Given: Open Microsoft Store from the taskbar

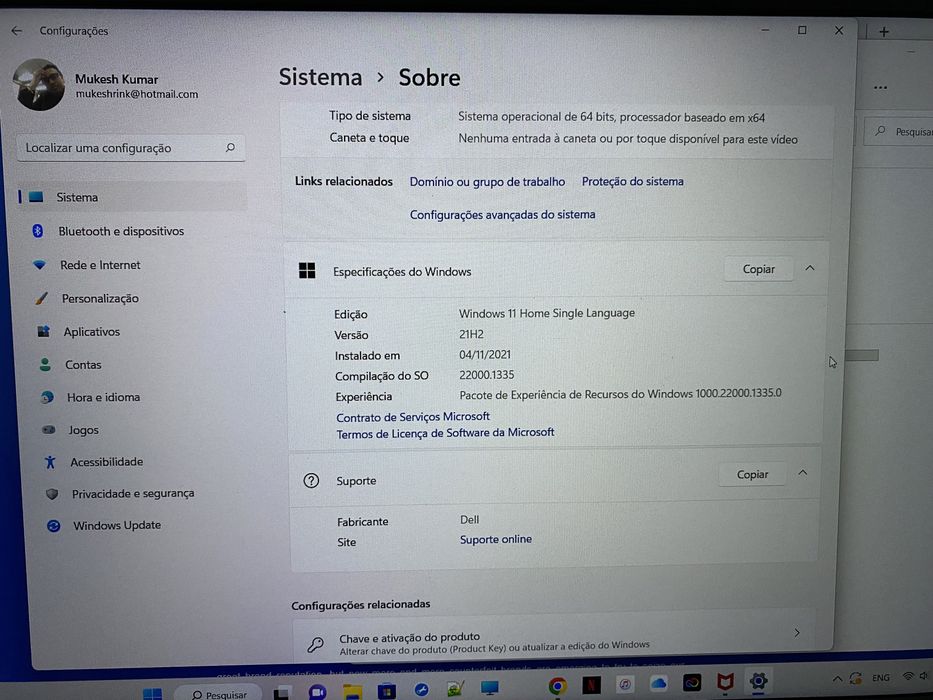Looking at the screenshot, I should (x=387, y=692).
